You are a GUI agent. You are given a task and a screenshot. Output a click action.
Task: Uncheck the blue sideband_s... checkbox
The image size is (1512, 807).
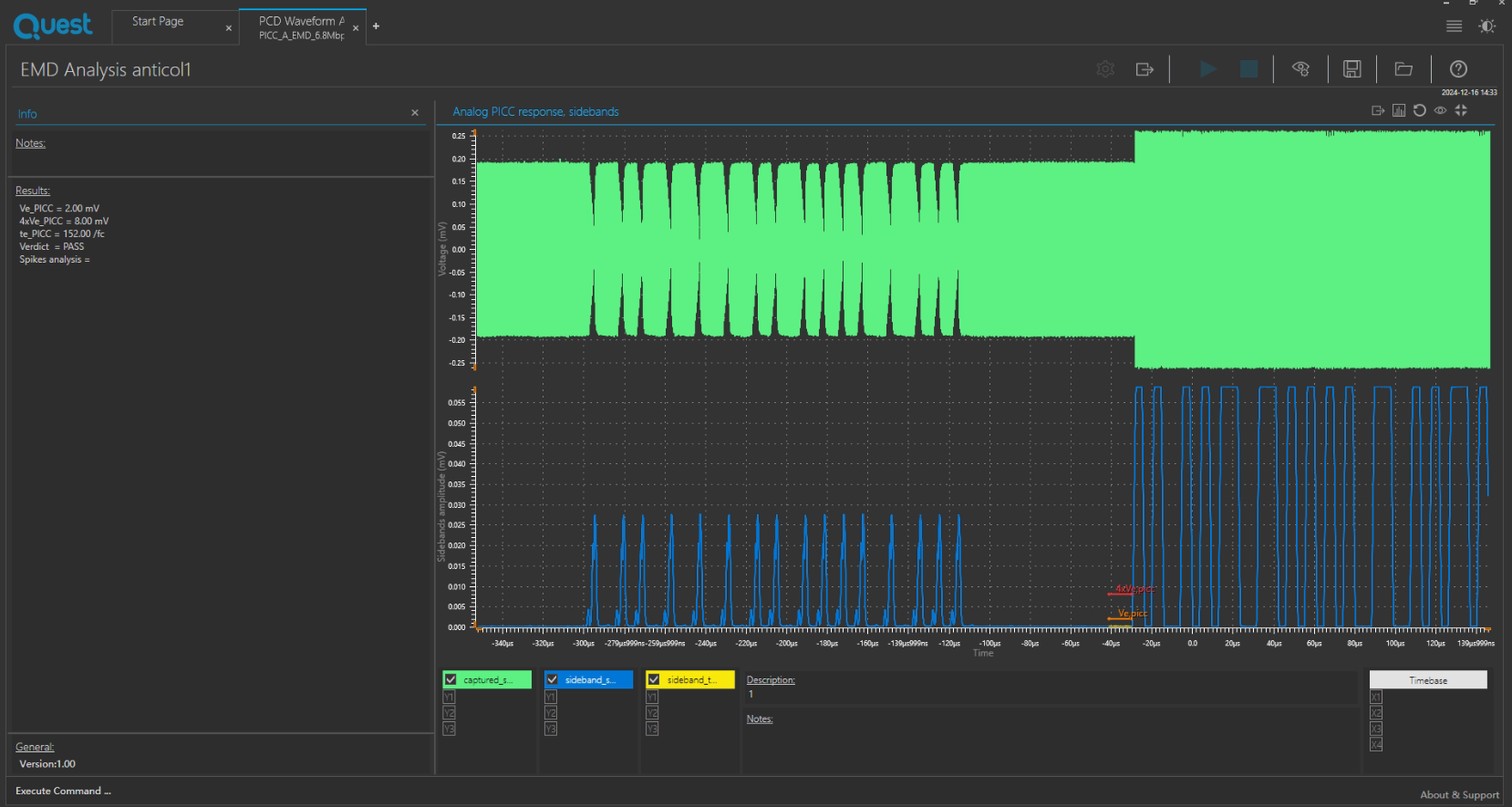552,679
